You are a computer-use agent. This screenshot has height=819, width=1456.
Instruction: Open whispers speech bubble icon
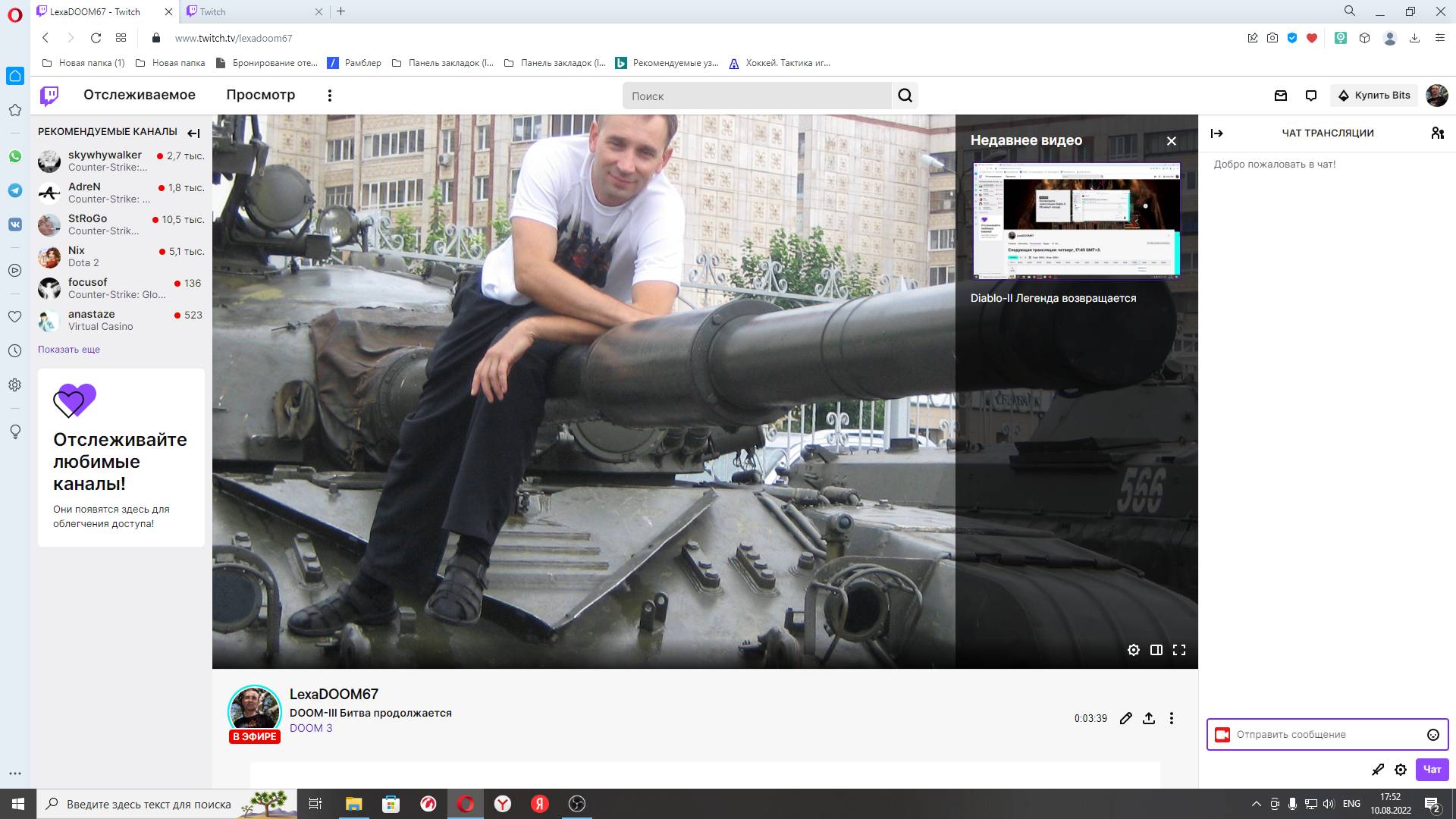click(x=1311, y=96)
